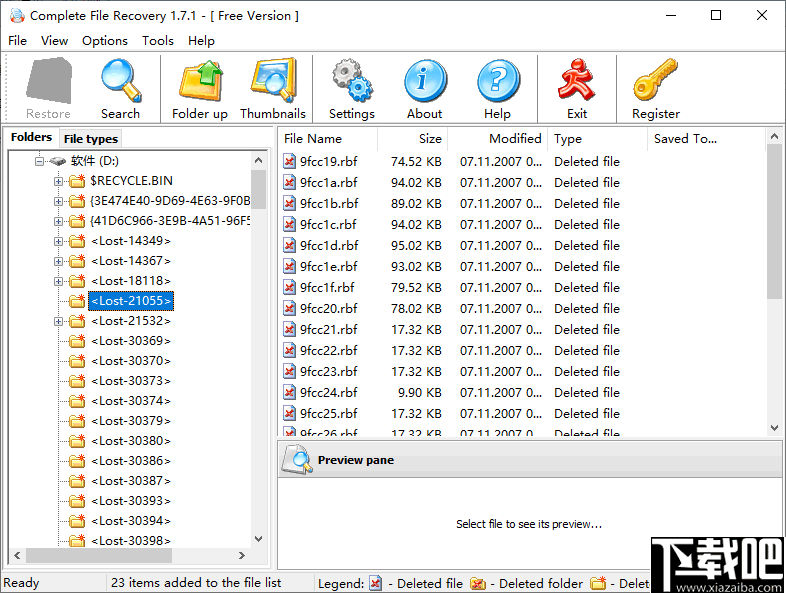Image resolution: width=786 pixels, height=593 pixels.
Task: Open Help with the question mark icon
Action: click(498, 81)
